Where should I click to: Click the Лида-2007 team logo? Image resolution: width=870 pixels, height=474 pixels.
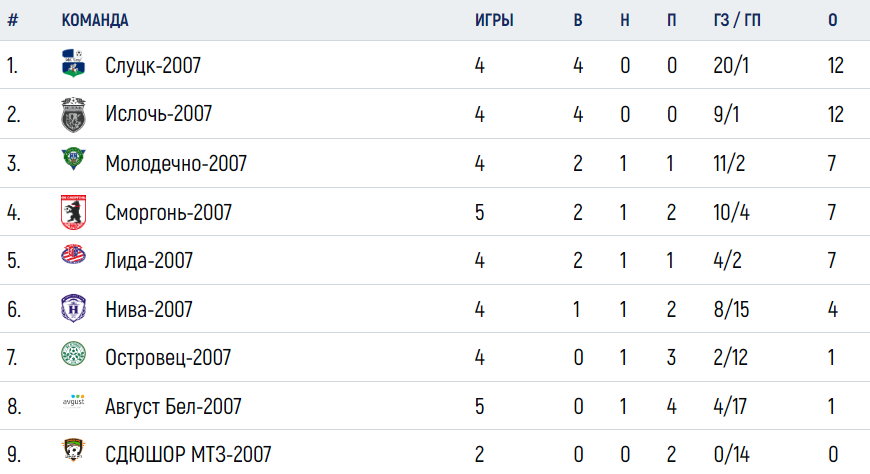[x=73, y=254]
